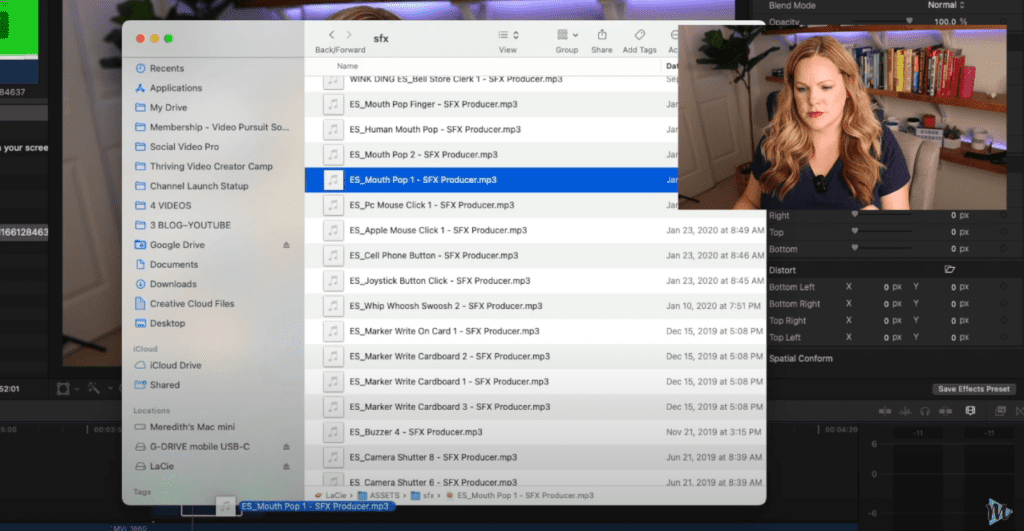Viewport: 1024px width, 531px height.
Task: Expand the Spatial Conform section
Action: (801, 359)
